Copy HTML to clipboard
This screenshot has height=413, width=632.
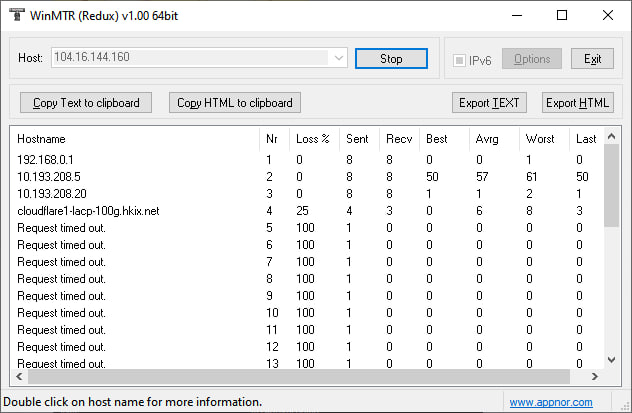[x=235, y=103]
